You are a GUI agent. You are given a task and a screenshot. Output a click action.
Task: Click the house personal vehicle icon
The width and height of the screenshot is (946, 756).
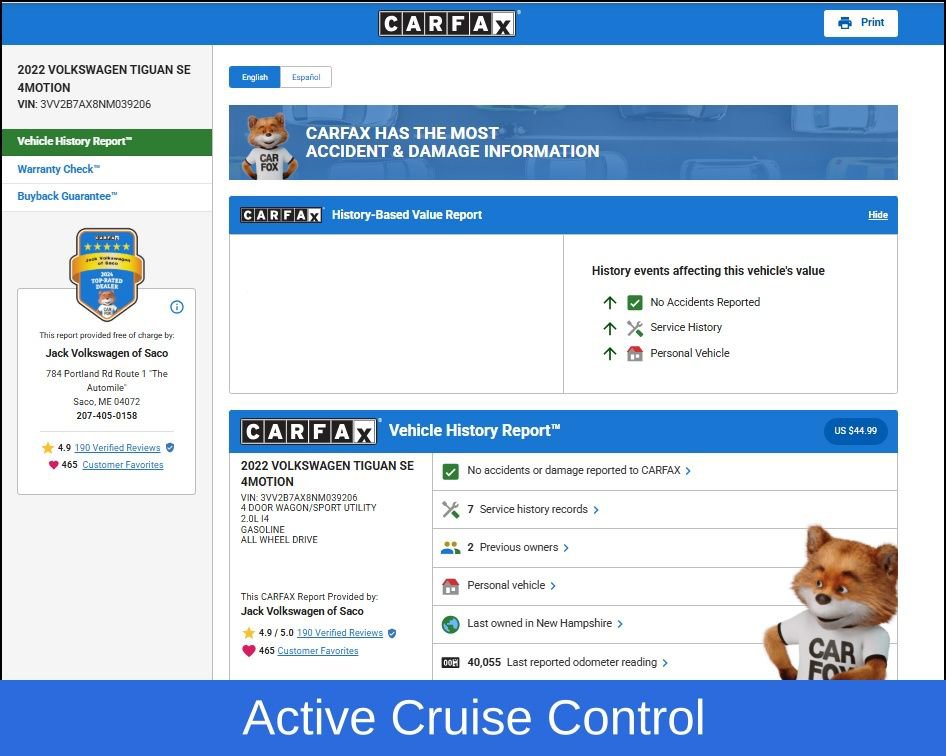coord(450,586)
